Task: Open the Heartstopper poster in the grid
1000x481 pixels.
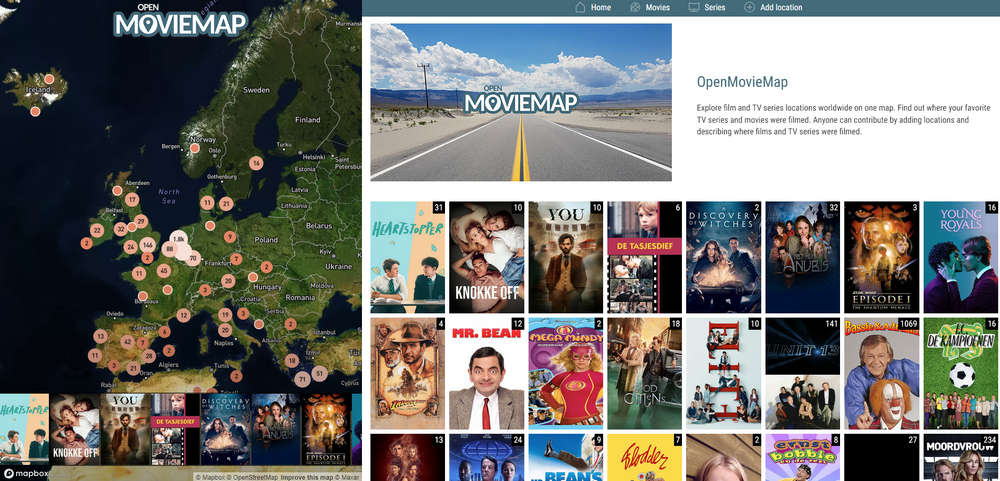Action: click(408, 257)
